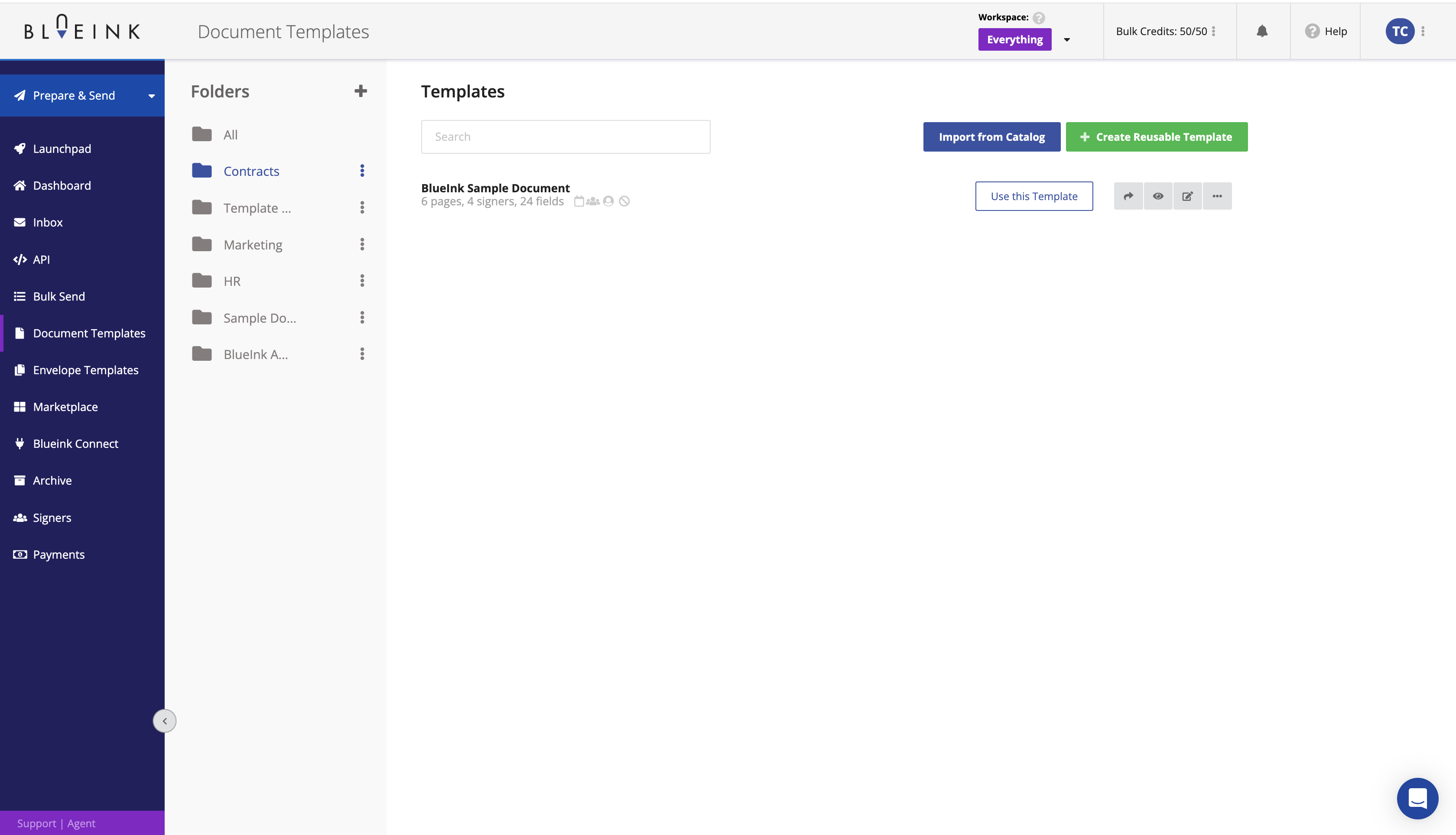Select the BlueInk A... folder
The width and height of the screenshot is (1456, 835).
pos(255,354)
